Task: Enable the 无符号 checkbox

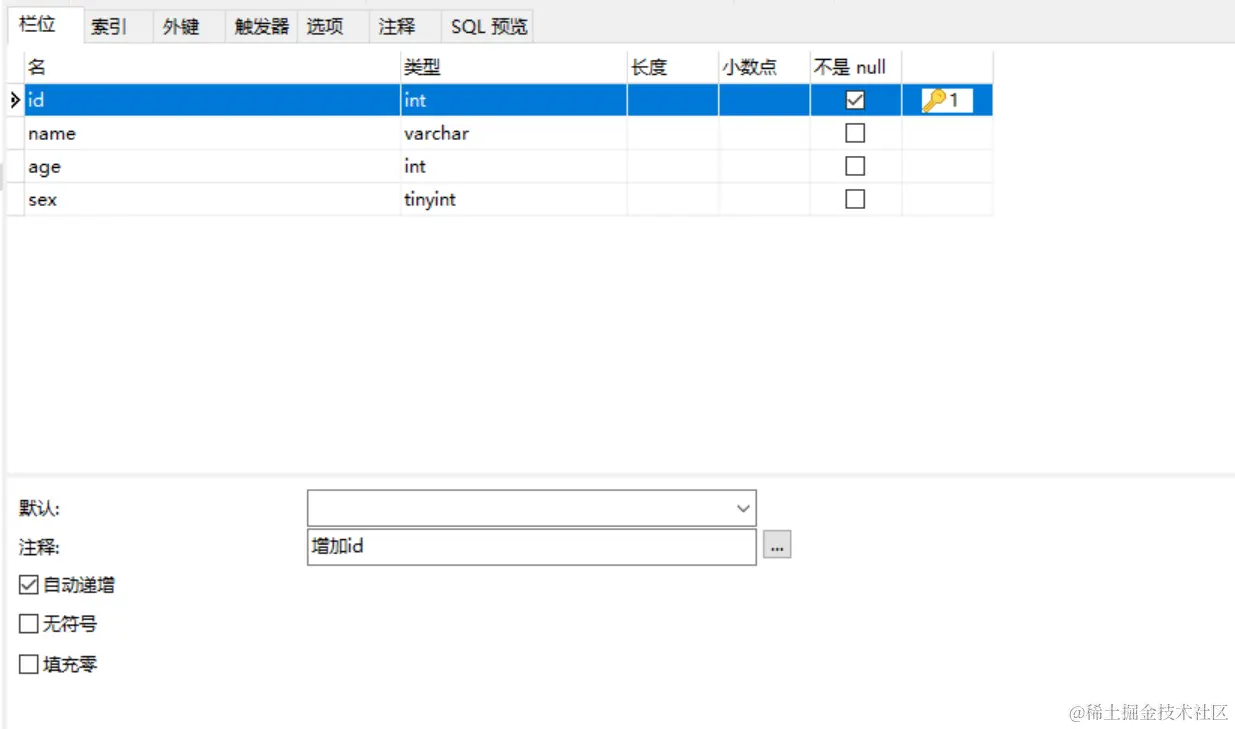Action: point(28,624)
